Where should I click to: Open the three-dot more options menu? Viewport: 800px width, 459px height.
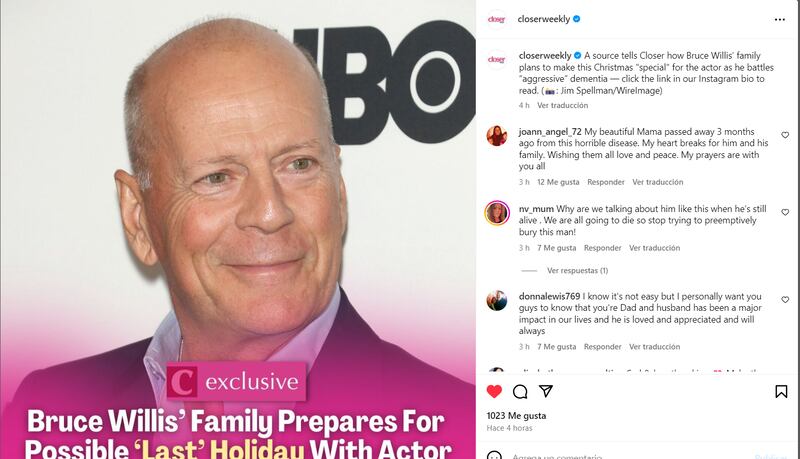pyautogui.click(x=780, y=19)
